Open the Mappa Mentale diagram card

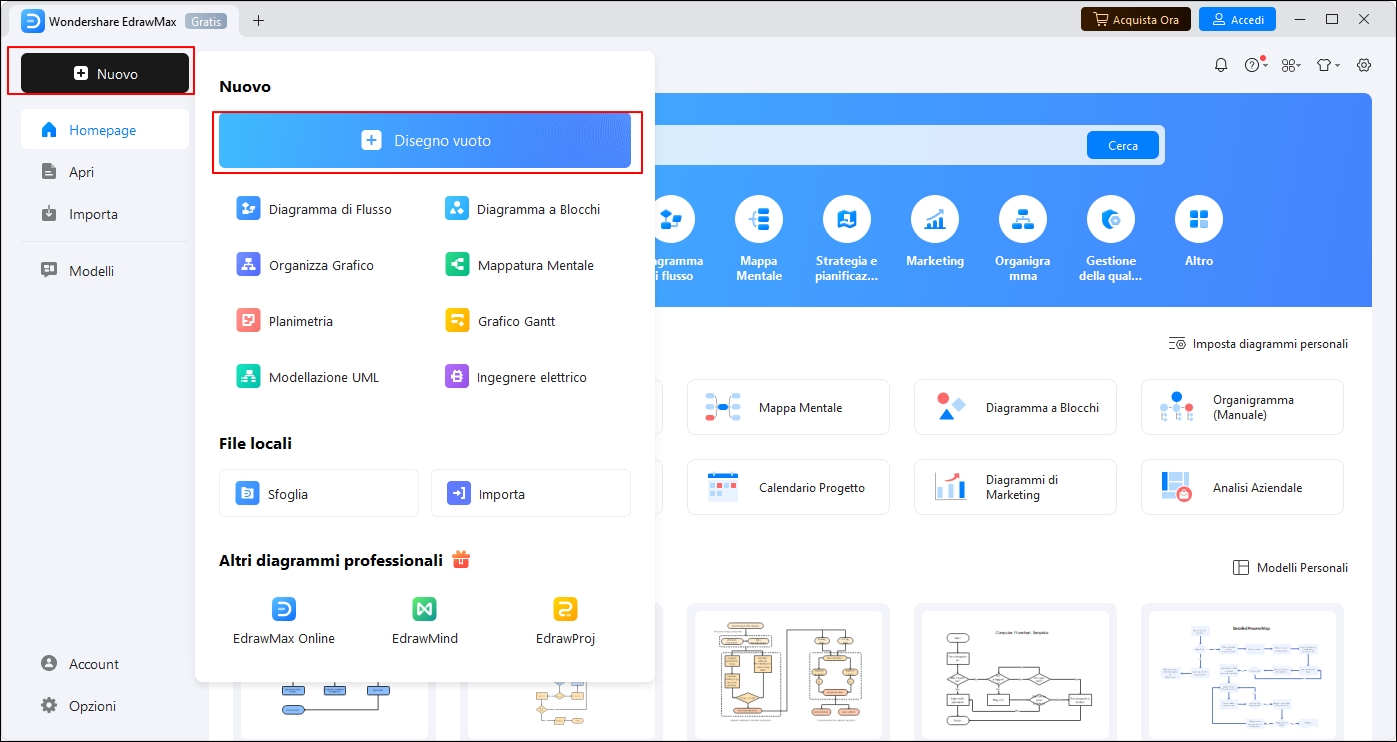click(788, 407)
